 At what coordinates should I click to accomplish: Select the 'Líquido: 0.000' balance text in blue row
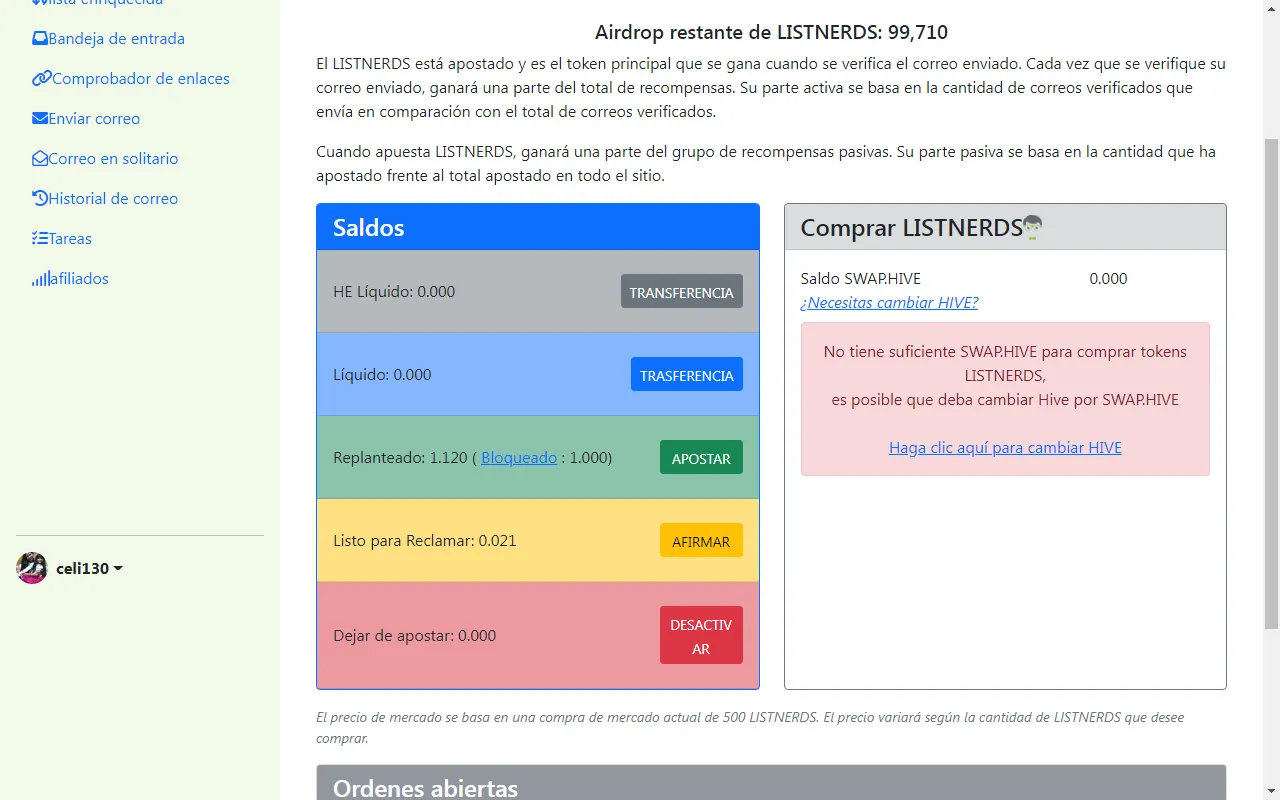point(382,375)
